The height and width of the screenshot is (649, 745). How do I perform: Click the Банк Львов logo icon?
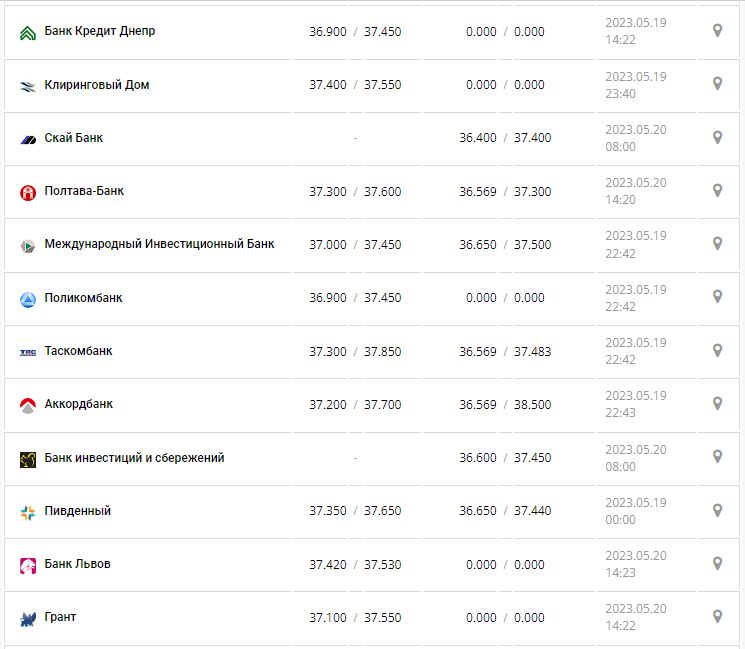click(28, 565)
